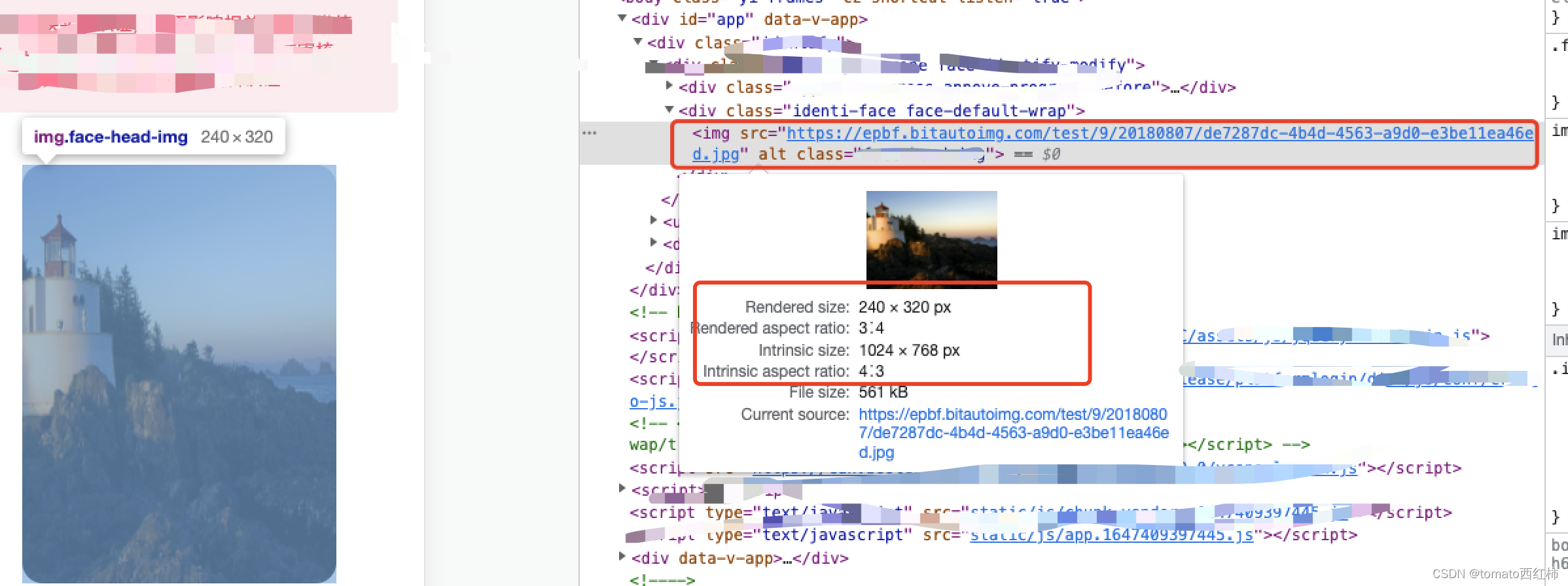Image resolution: width=1568 pixels, height=586 pixels.
Task: Expand the collapsed div class node above identi-face
Action: pyautogui.click(x=669, y=86)
